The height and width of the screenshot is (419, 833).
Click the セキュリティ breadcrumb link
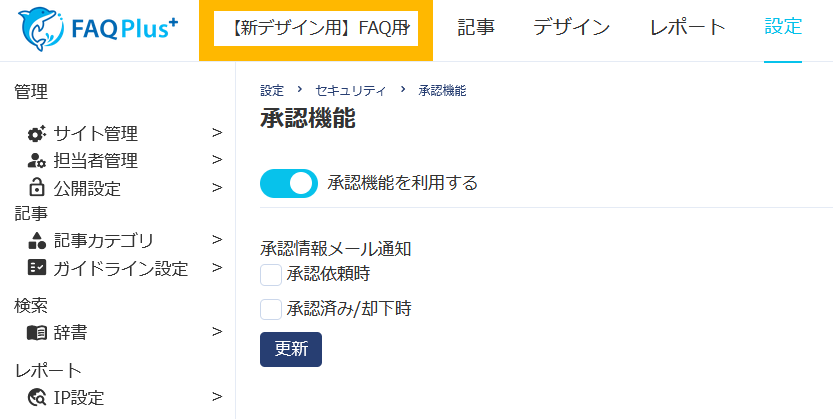pyautogui.click(x=350, y=90)
